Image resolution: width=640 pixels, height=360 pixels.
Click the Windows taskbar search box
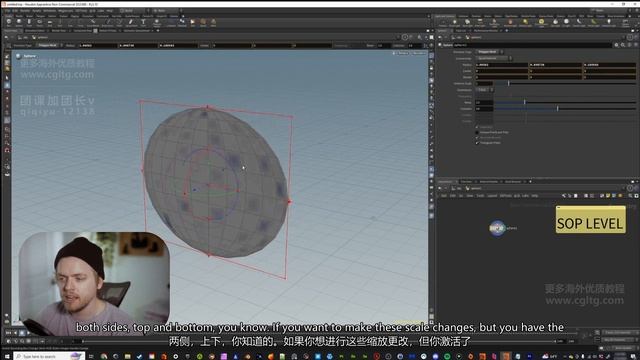click(49, 356)
